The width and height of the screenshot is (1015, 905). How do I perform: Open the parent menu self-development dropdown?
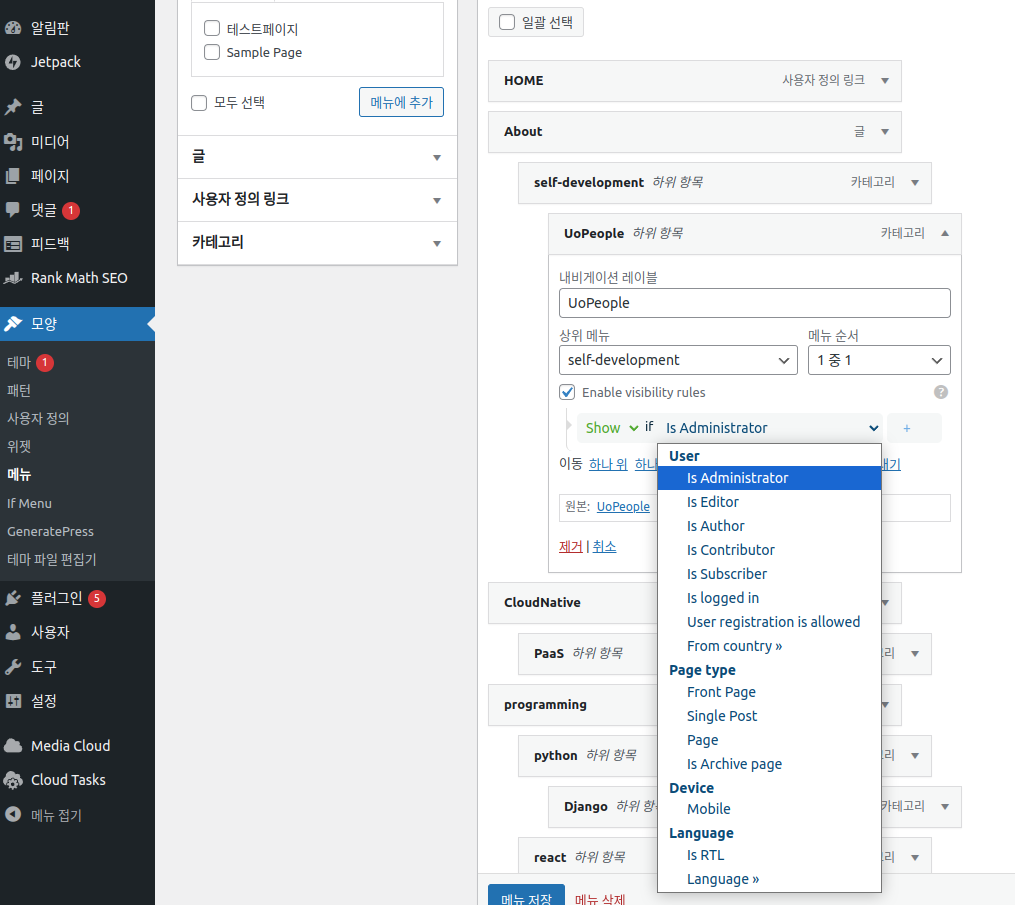coord(677,360)
